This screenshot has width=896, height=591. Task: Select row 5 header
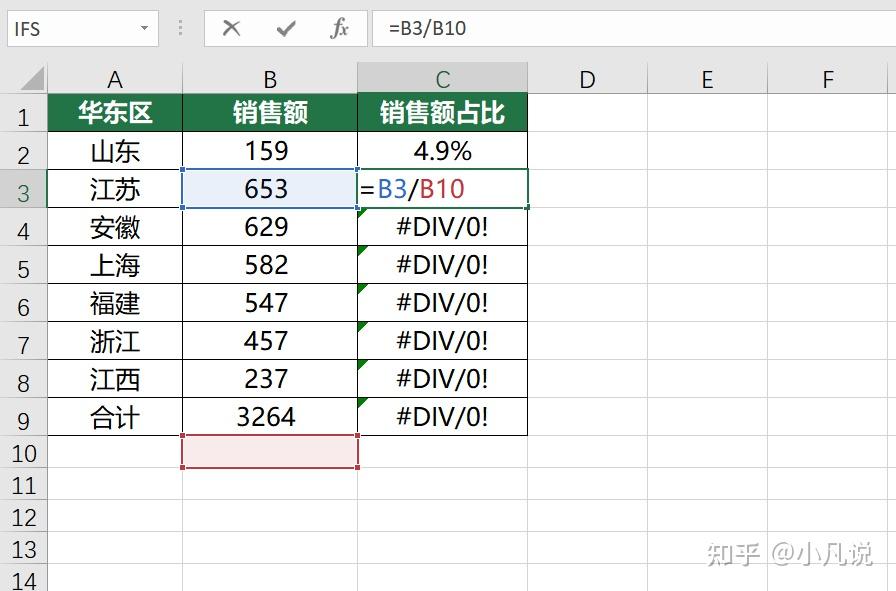(x=23, y=265)
